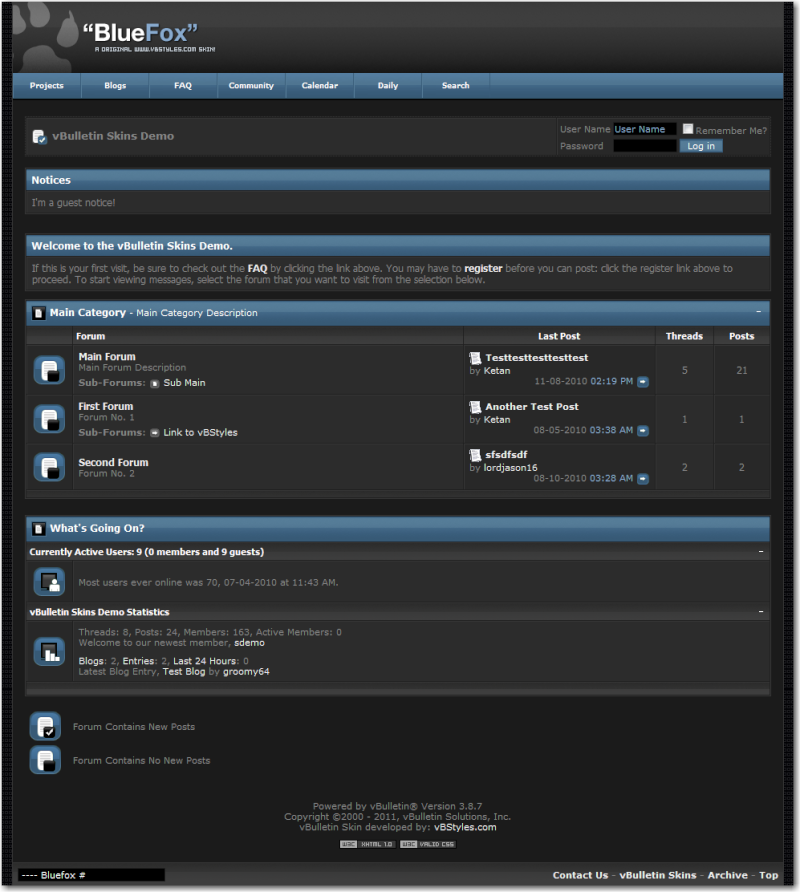Open the Archive footer link

(727, 876)
